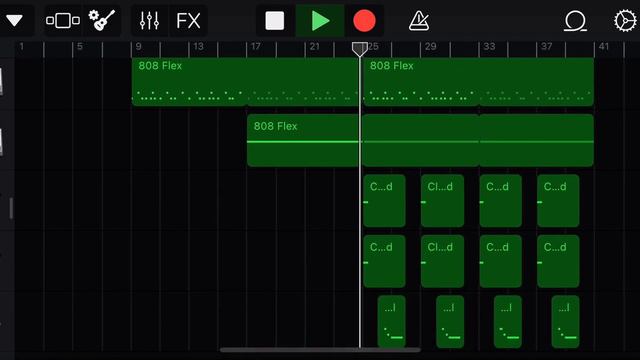Open the loop browser icon
Image resolution: width=640 pixels, height=360 pixels.
click(575, 21)
